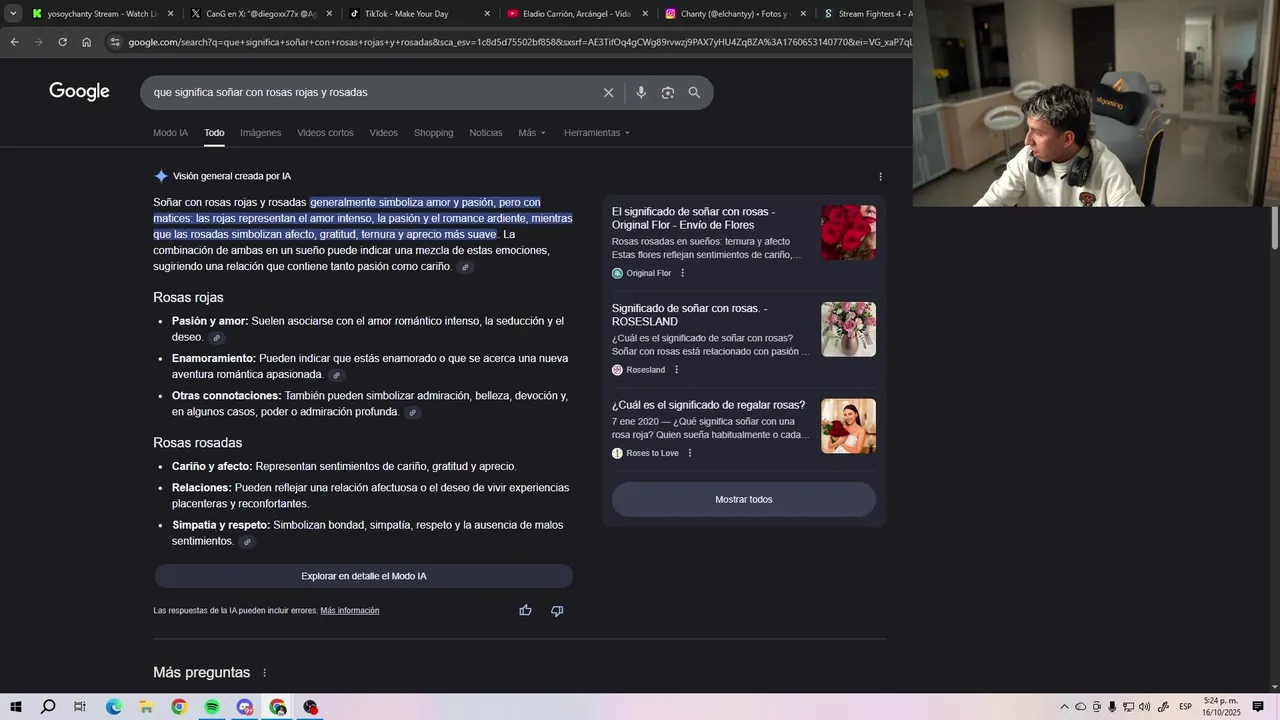Click the 'Rosas rosadas' heading

[x=197, y=443]
